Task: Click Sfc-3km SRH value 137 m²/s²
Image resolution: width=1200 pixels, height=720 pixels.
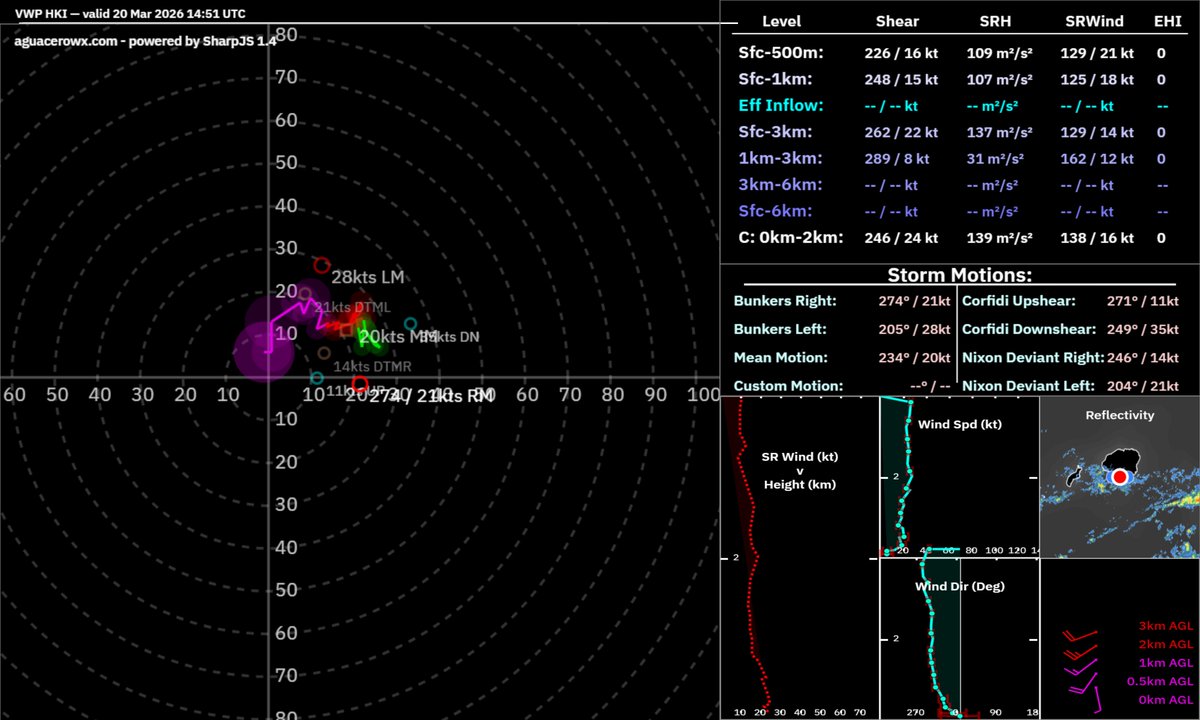Action: (x=1001, y=132)
